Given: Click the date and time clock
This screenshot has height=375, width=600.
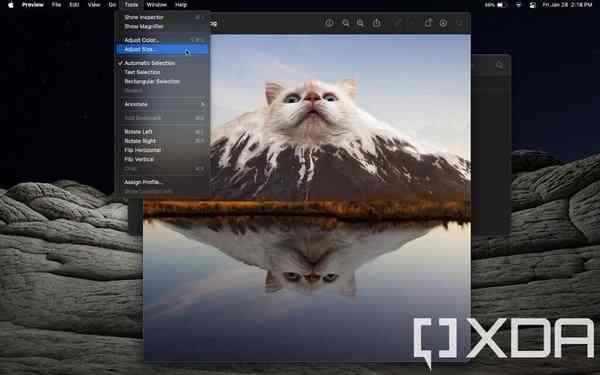Looking at the screenshot, I should 567,5.
